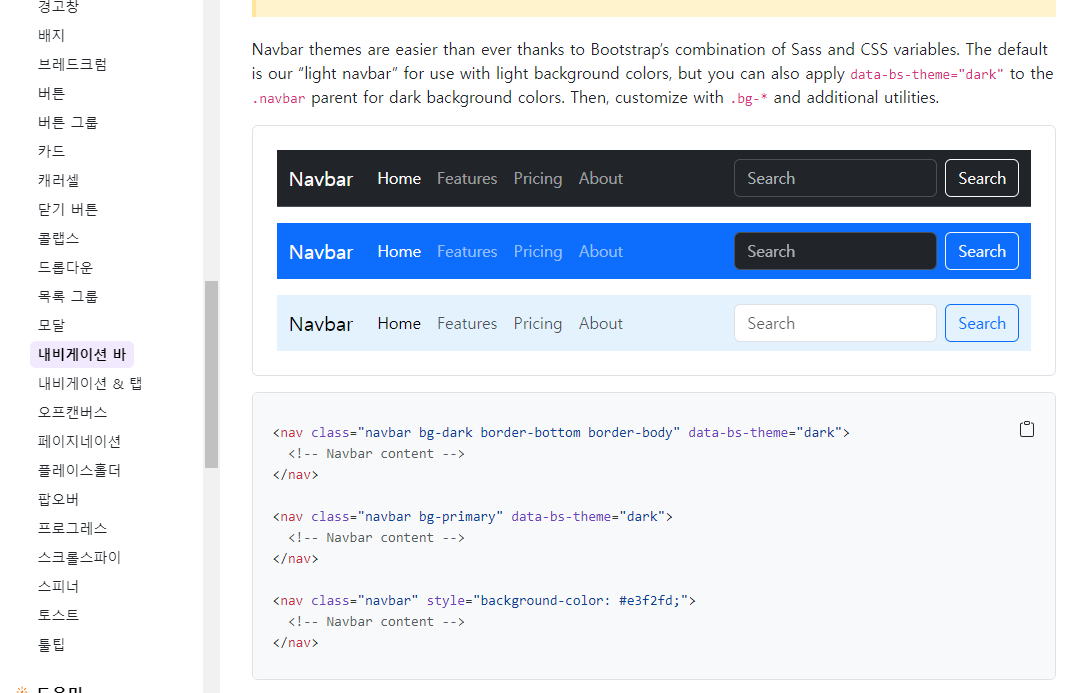Open 스크롤스파이 sidebar link
1072x693 pixels.
(79, 558)
